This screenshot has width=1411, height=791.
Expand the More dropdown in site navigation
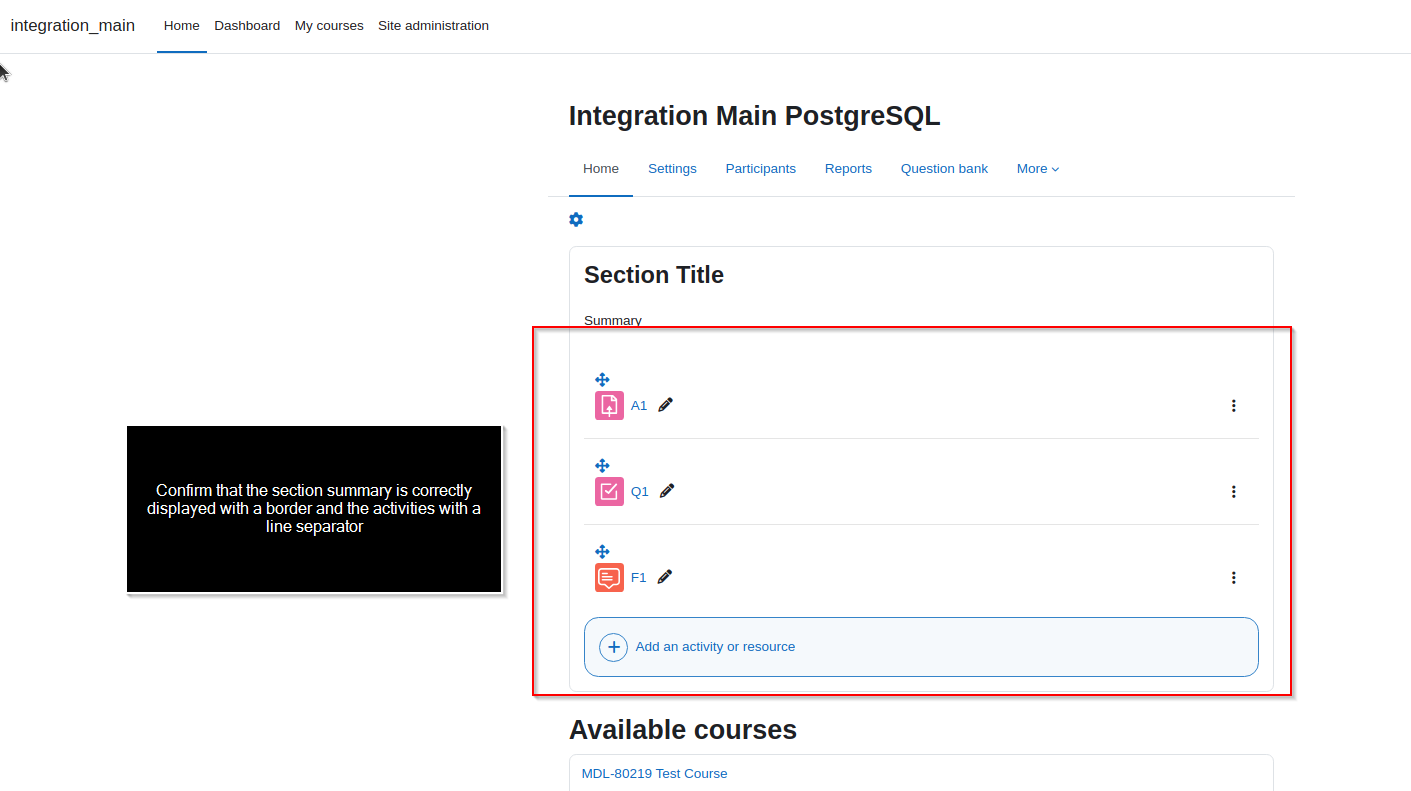pos(1038,169)
